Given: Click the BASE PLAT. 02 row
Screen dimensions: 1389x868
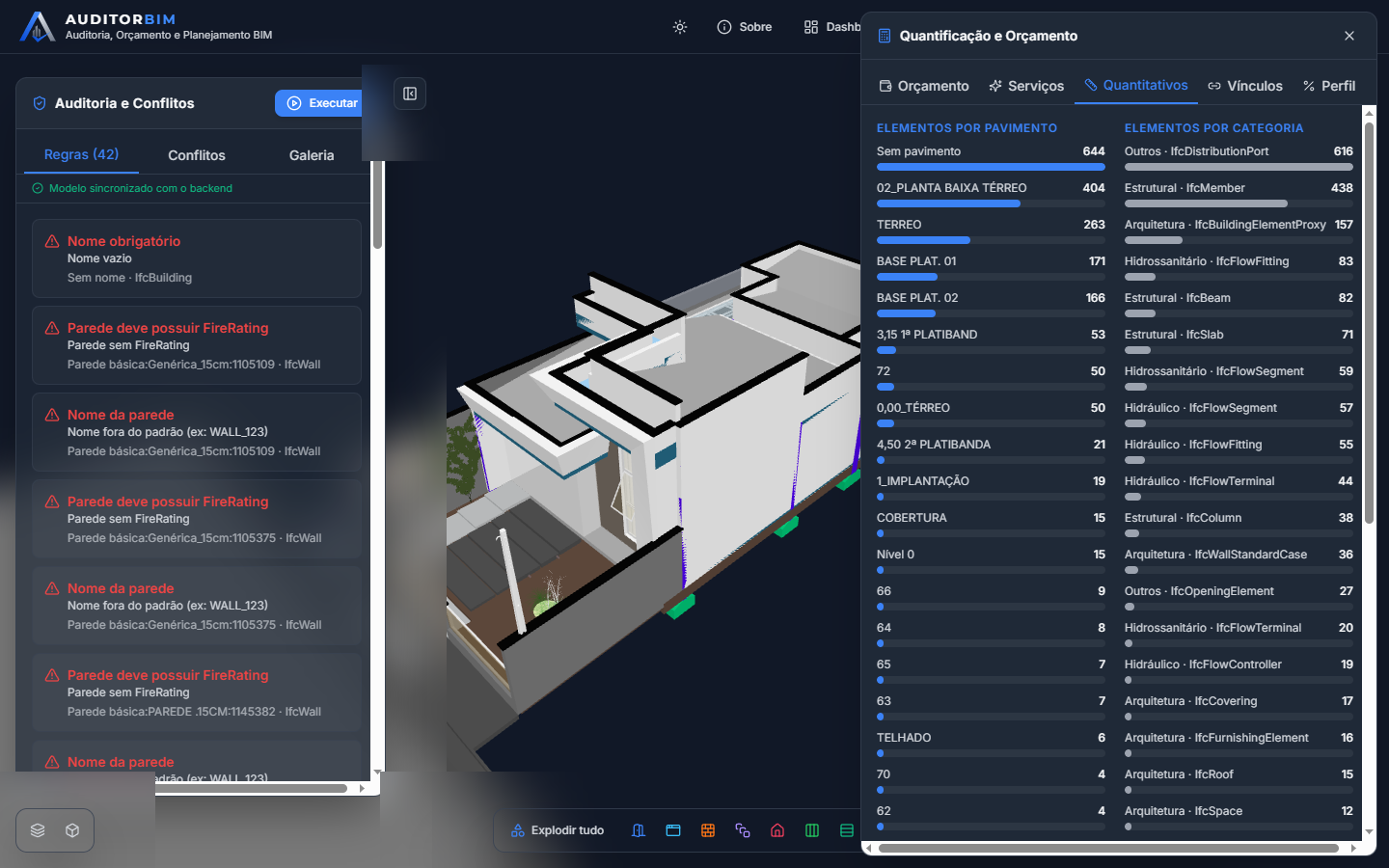Looking at the screenshot, I should point(991,304).
